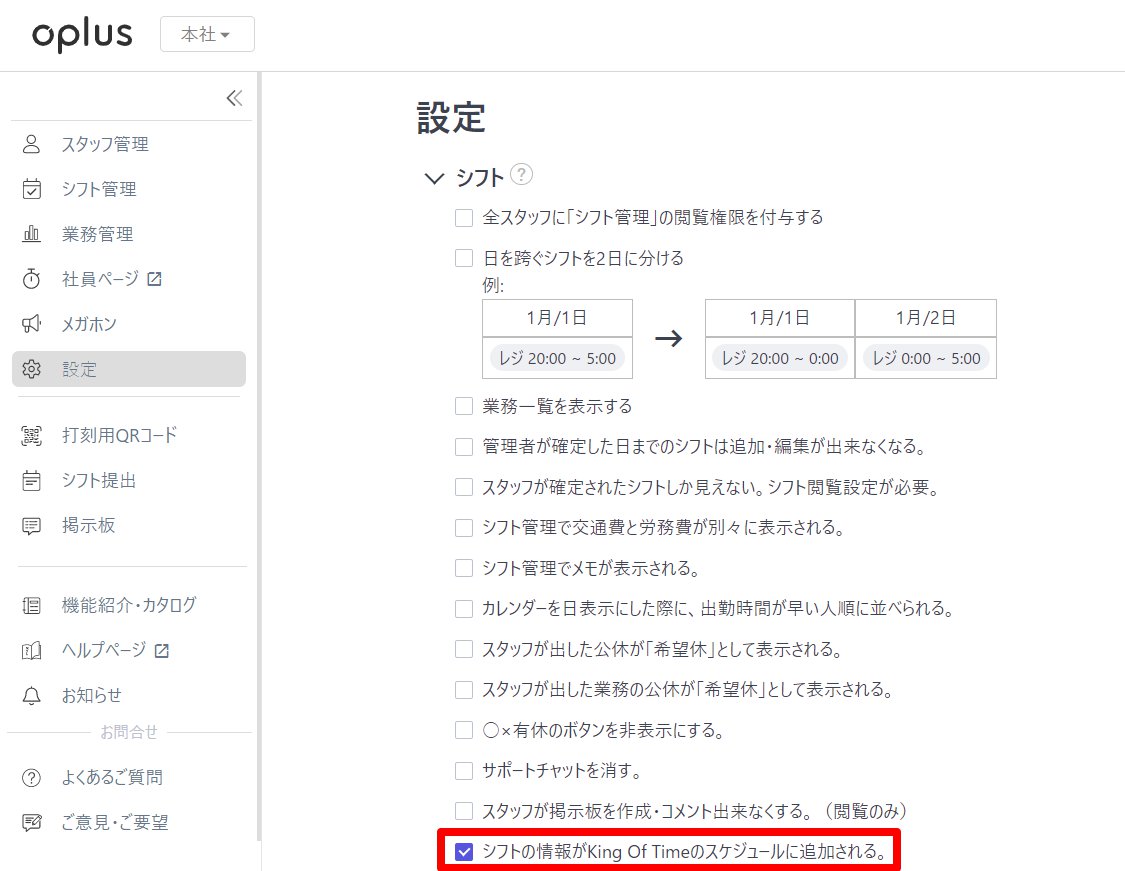Click the スタッフ管理 person icon

coord(32,144)
